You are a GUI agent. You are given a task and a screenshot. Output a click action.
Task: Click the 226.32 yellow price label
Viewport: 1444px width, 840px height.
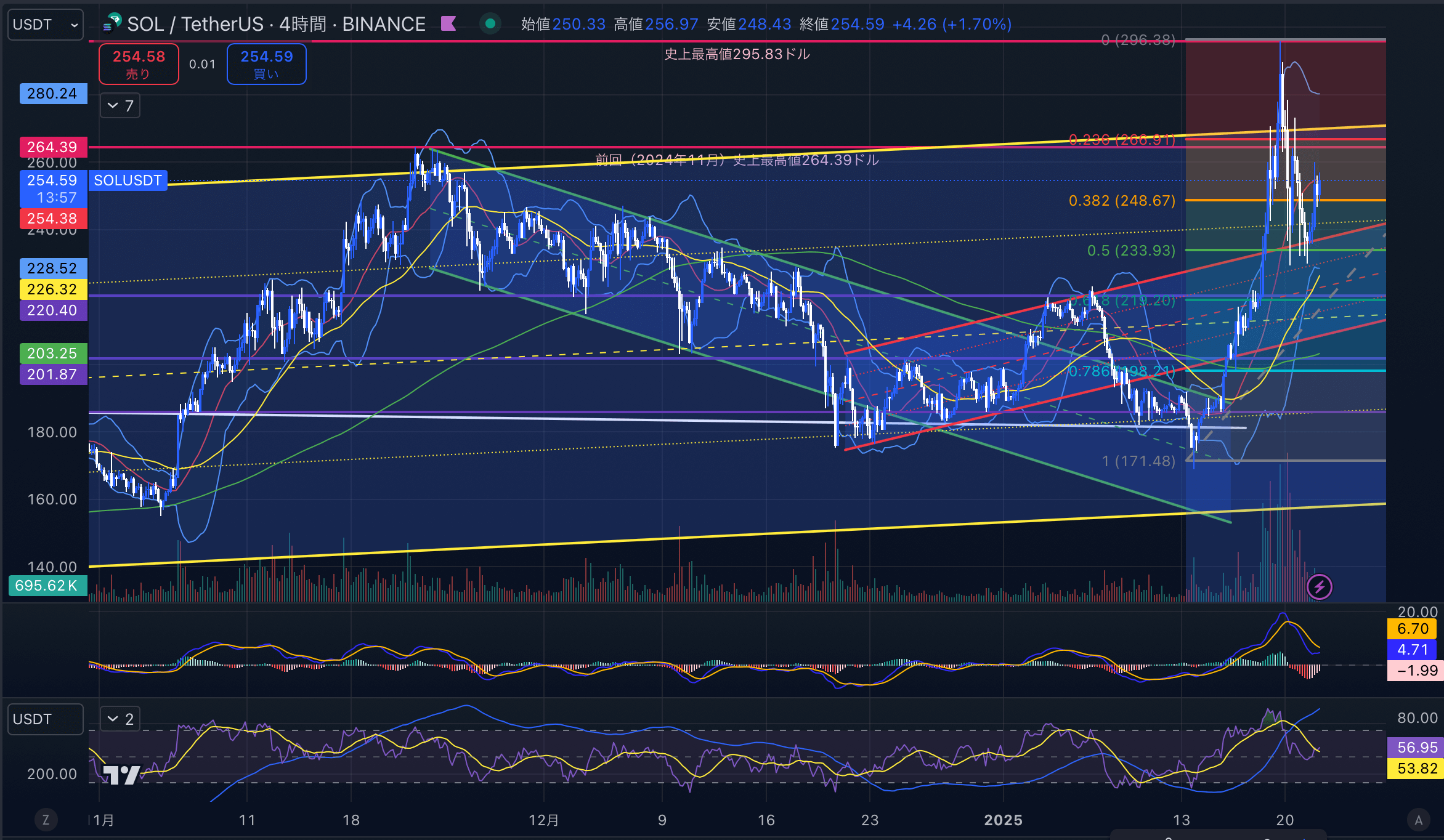tap(53, 289)
